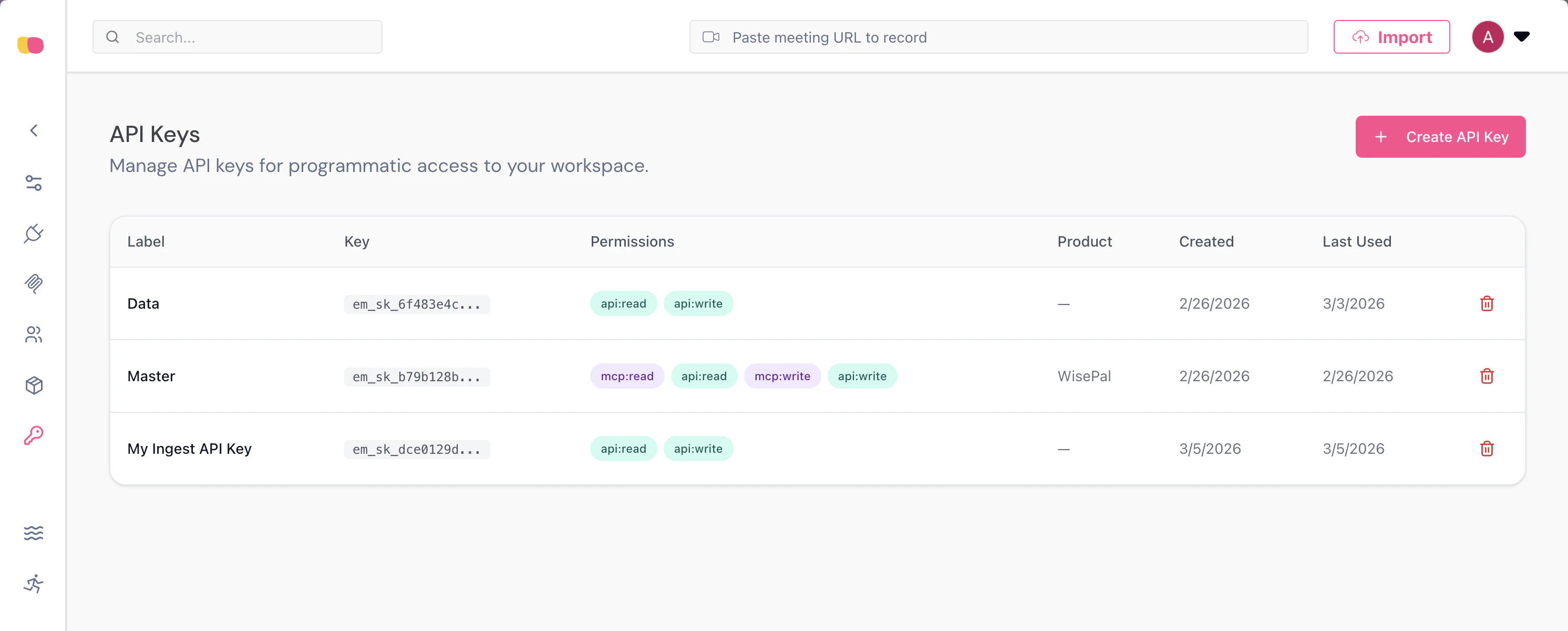Image resolution: width=1568 pixels, height=631 pixels.
Task: Delete the Master API key
Action: tap(1487, 376)
